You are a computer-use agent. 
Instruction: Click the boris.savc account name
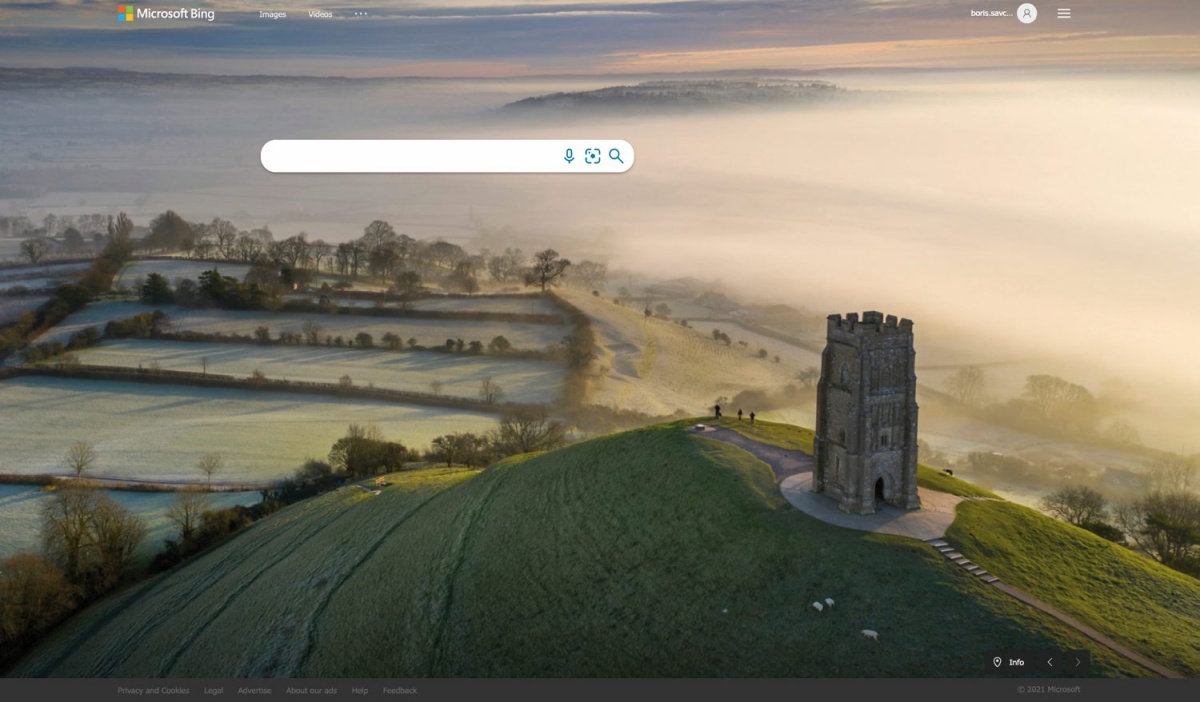(x=991, y=13)
